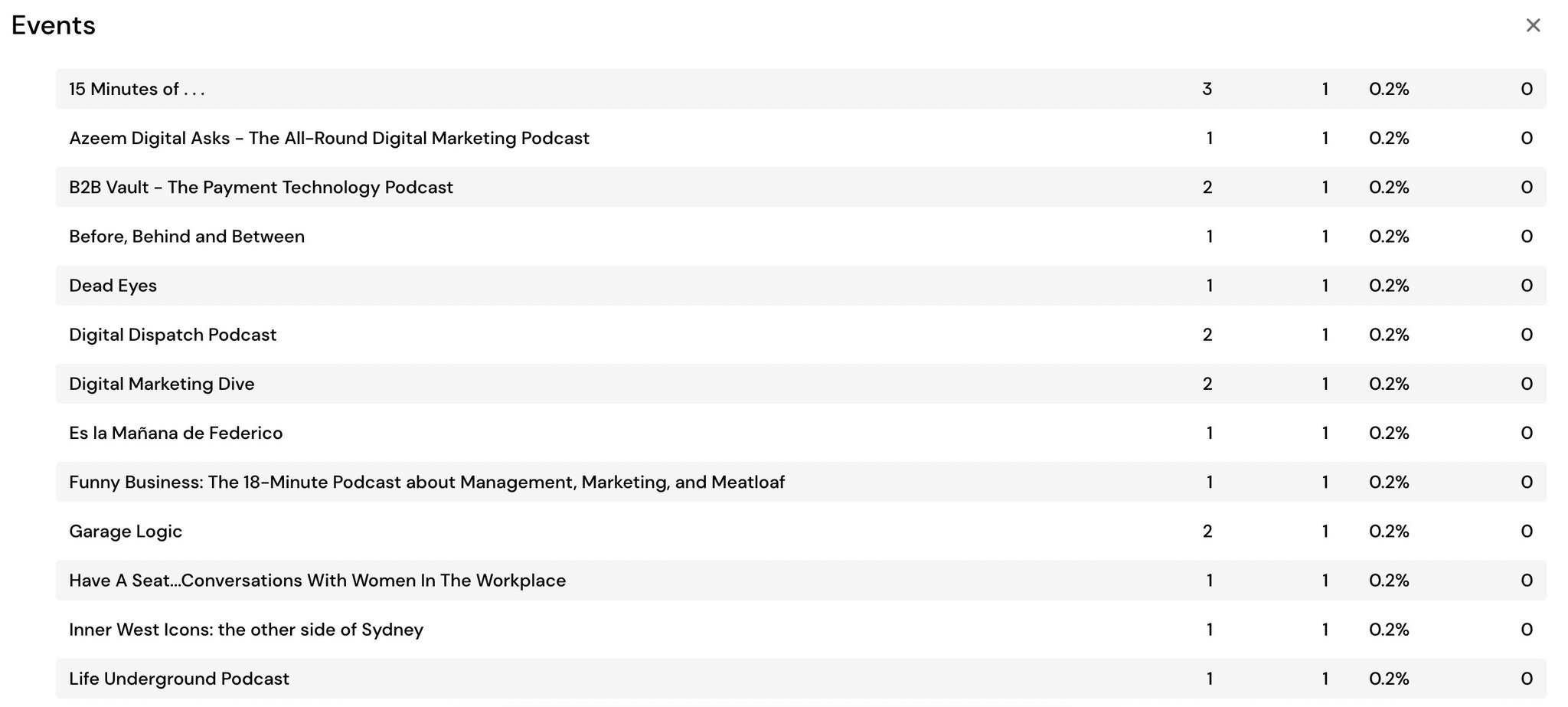Click count 2 in B2B Vault row

(x=1207, y=187)
